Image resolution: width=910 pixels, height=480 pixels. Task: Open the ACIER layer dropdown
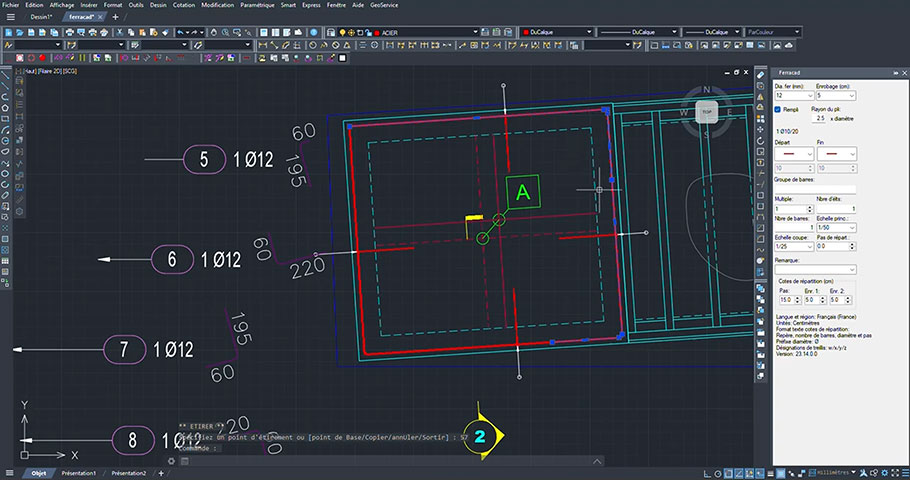(428, 33)
